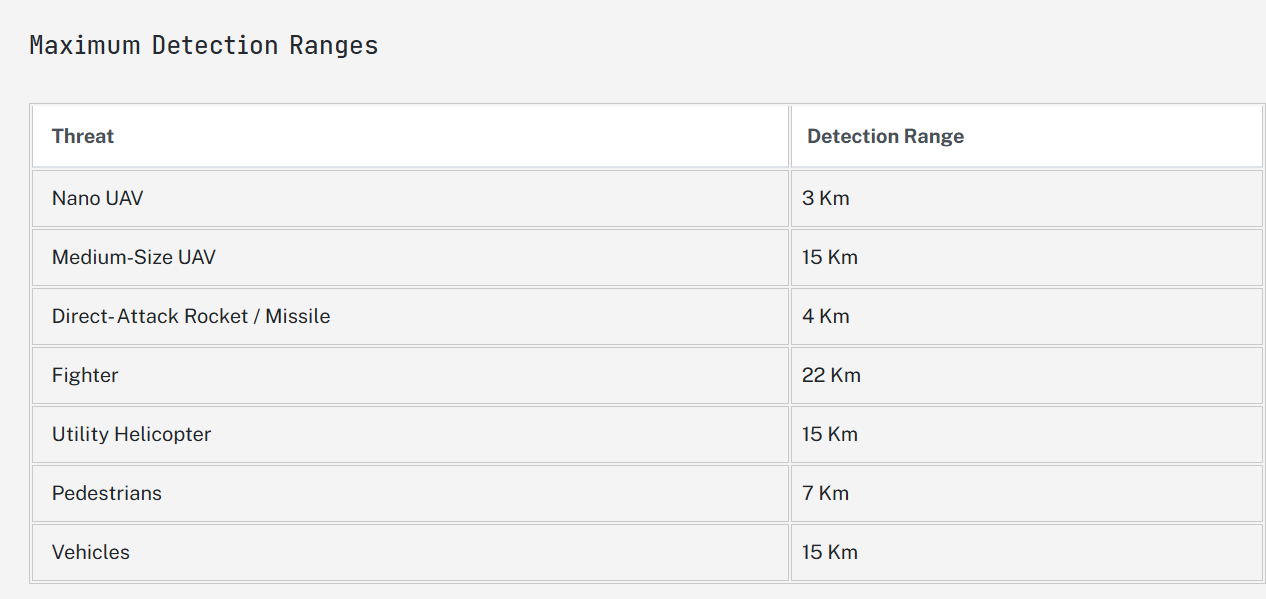Select the 3 Km range cell

[1027, 198]
